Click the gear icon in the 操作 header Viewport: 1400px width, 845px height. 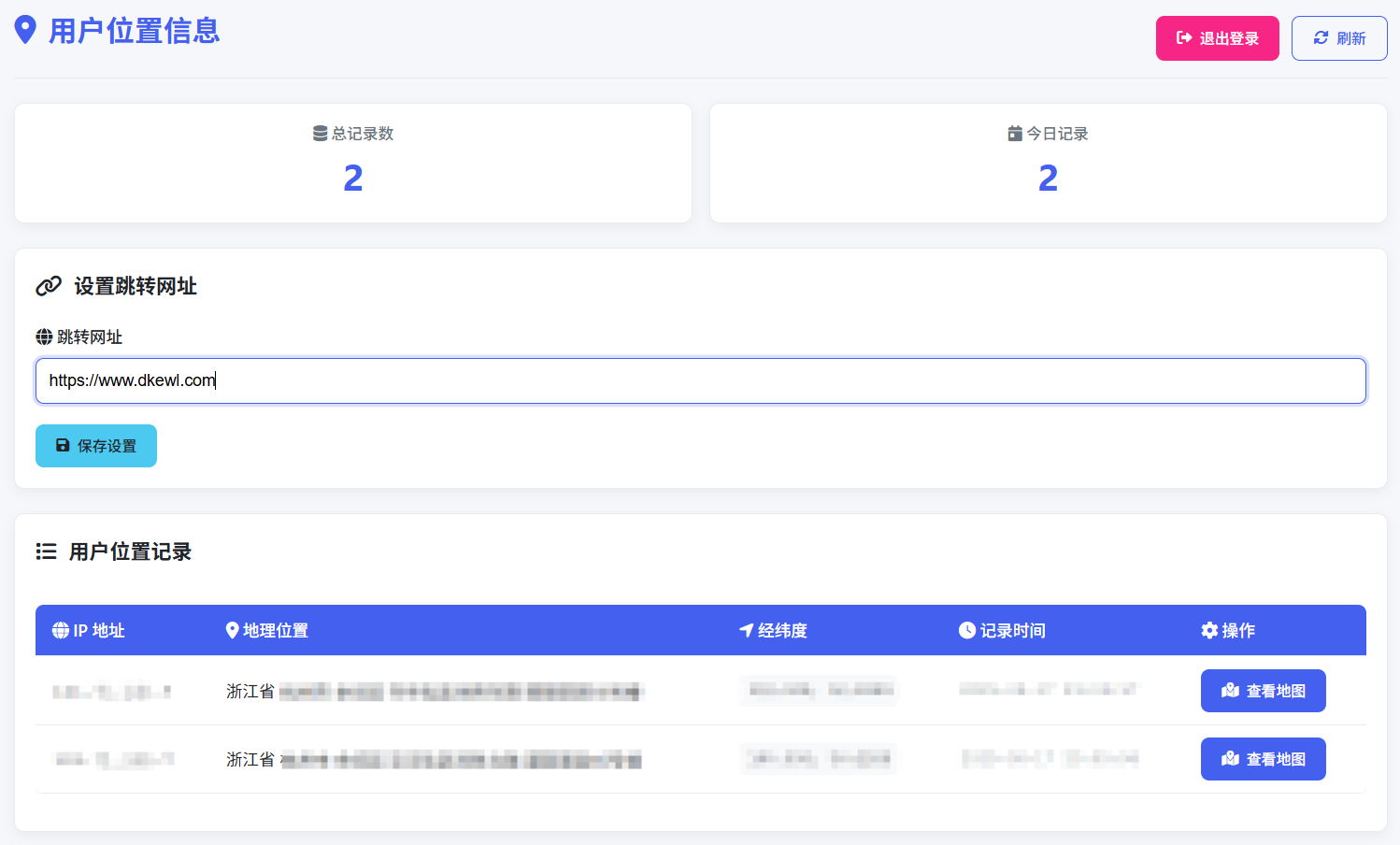pyautogui.click(x=1209, y=630)
